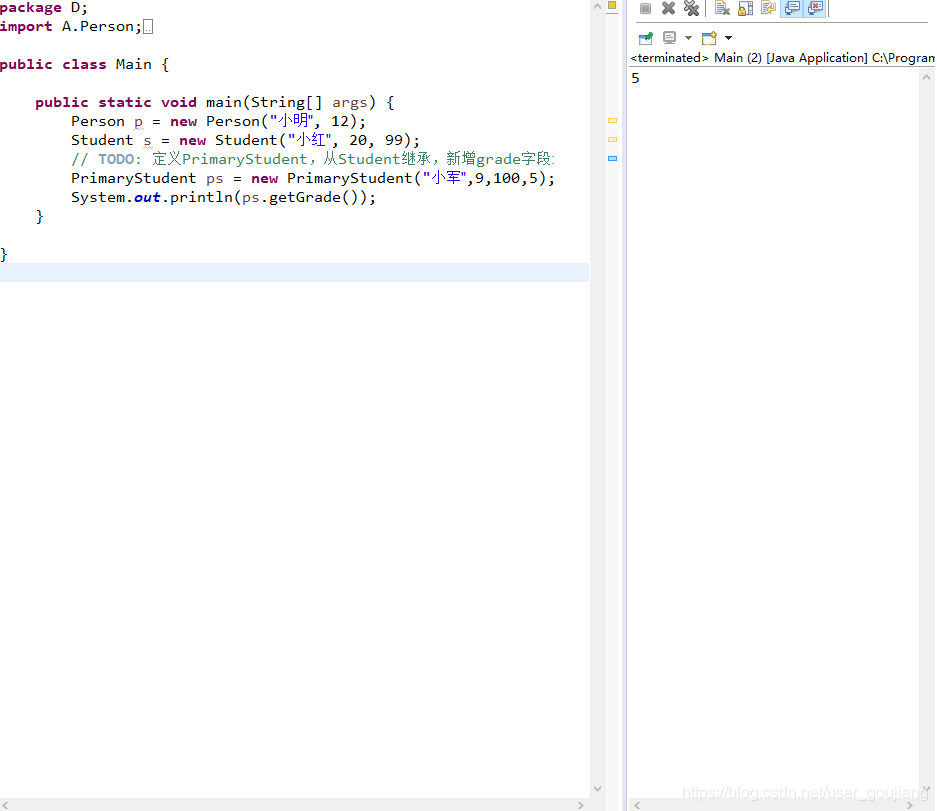Click 'out' in System.out.println line

tap(147, 198)
